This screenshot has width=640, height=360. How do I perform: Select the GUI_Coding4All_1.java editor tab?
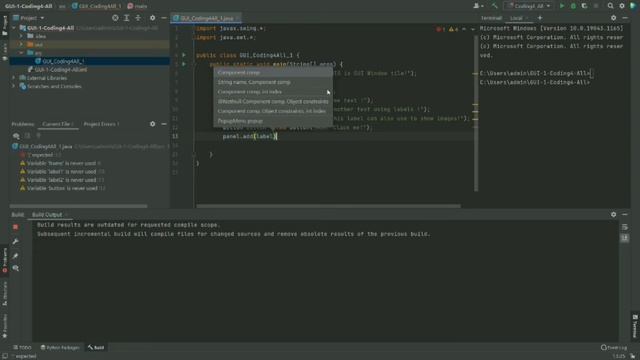point(207,18)
